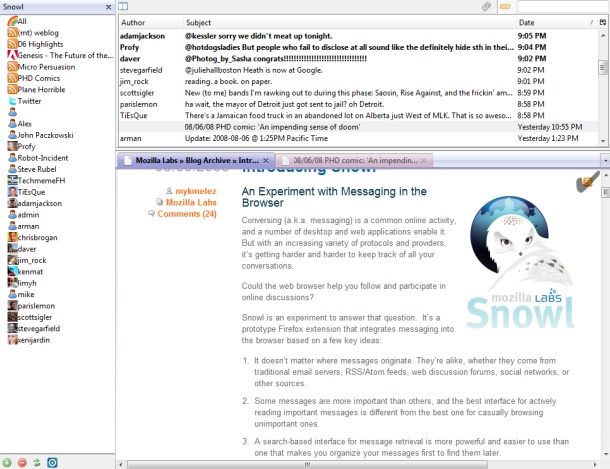Image resolution: width=610 pixels, height=469 pixels.
Task: Click the blue options icon in sidebar footer
Action: point(53,462)
